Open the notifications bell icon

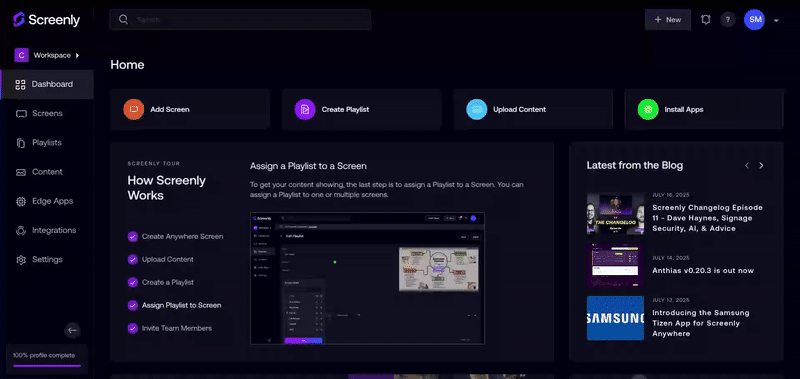pos(706,19)
